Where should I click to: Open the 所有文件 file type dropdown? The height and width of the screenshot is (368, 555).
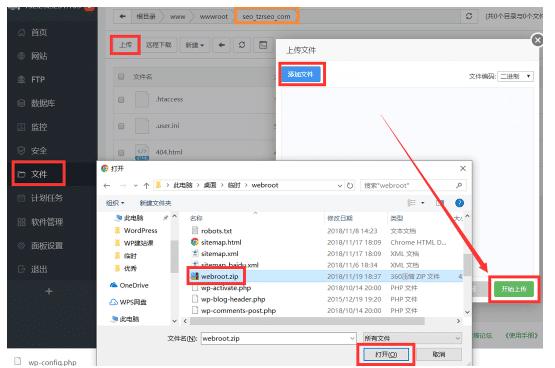coord(412,338)
